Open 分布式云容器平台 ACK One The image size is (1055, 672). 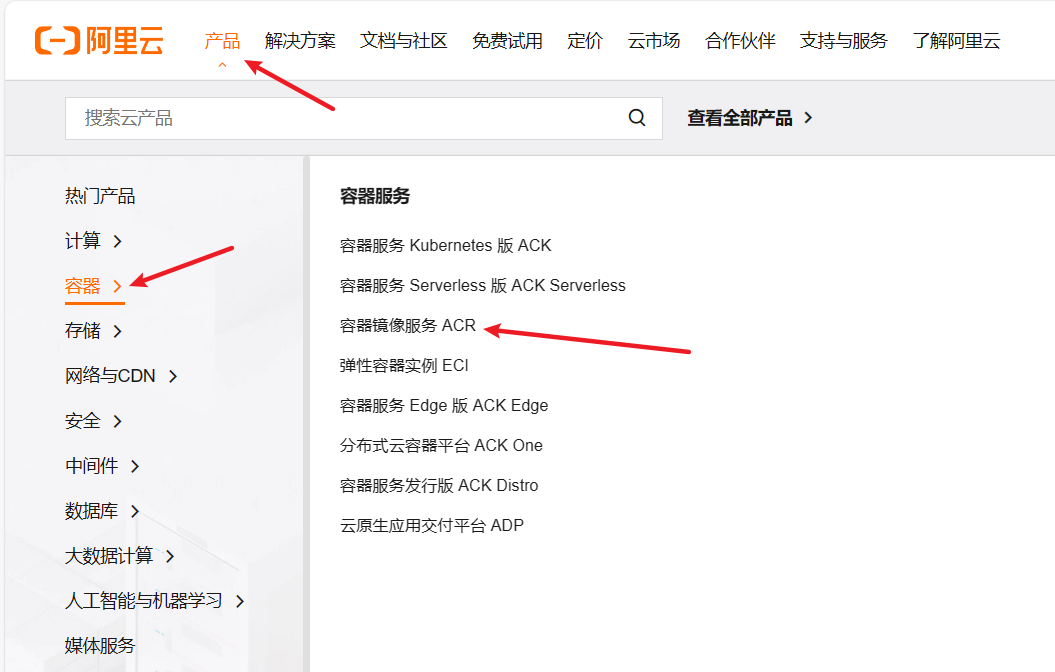pyautogui.click(x=441, y=445)
